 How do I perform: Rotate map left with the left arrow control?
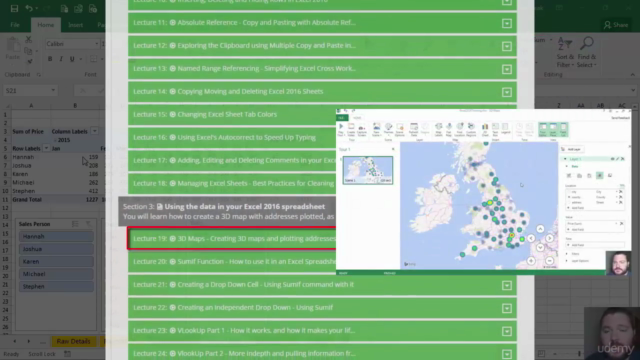[531, 238]
